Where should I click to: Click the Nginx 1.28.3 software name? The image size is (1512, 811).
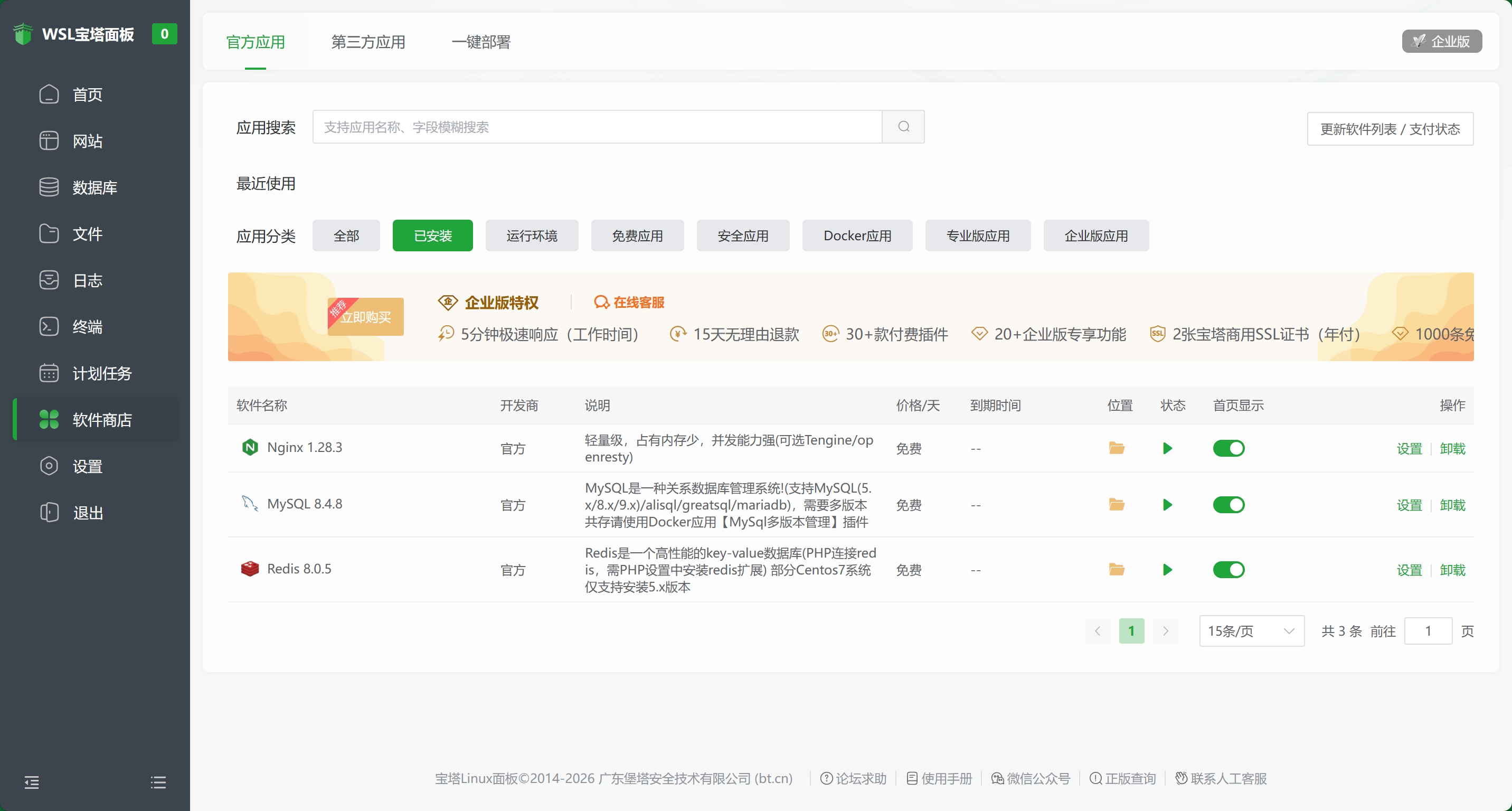305,447
